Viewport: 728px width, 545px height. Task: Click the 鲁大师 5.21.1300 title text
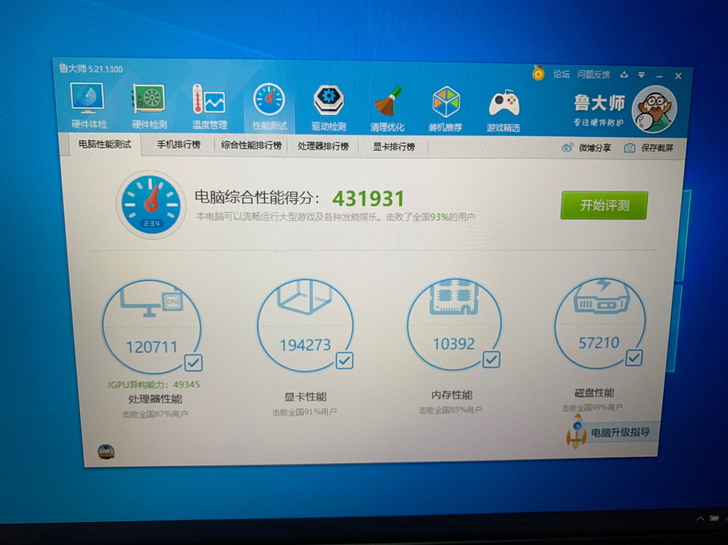(x=91, y=69)
